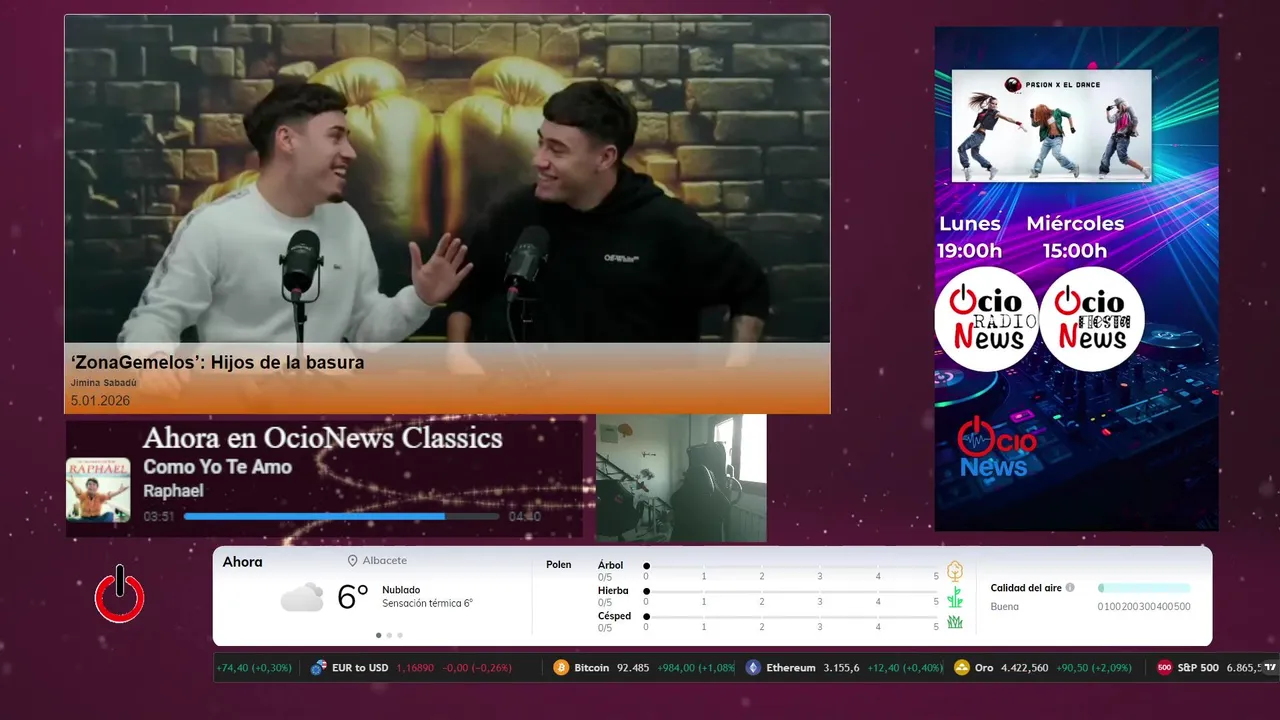Click the Oro gold bars icon
The image size is (1280, 720).
click(x=962, y=668)
